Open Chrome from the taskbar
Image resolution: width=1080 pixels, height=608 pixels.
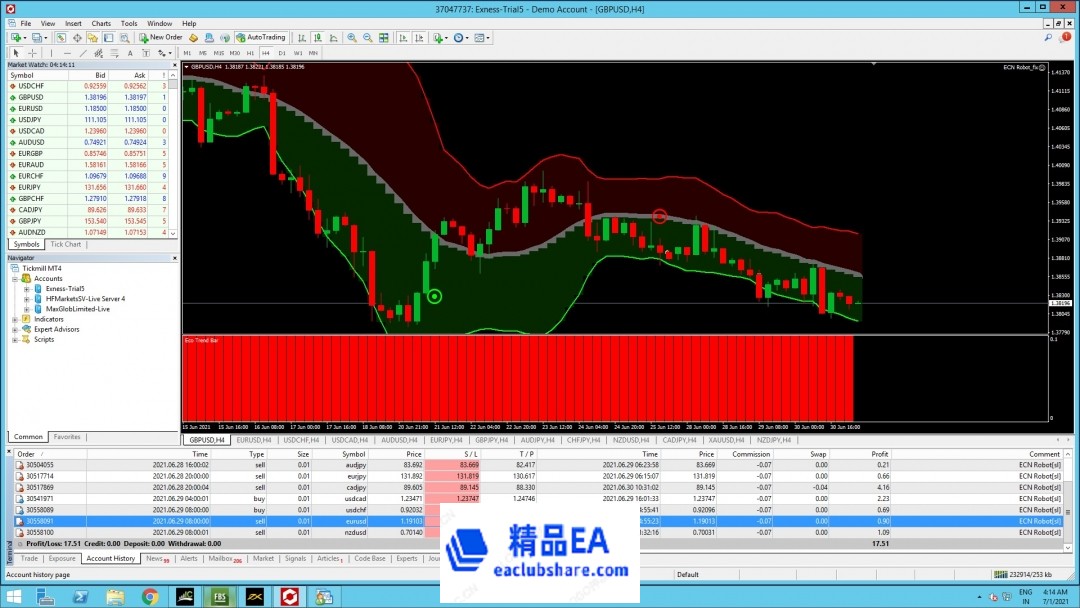tap(149, 596)
